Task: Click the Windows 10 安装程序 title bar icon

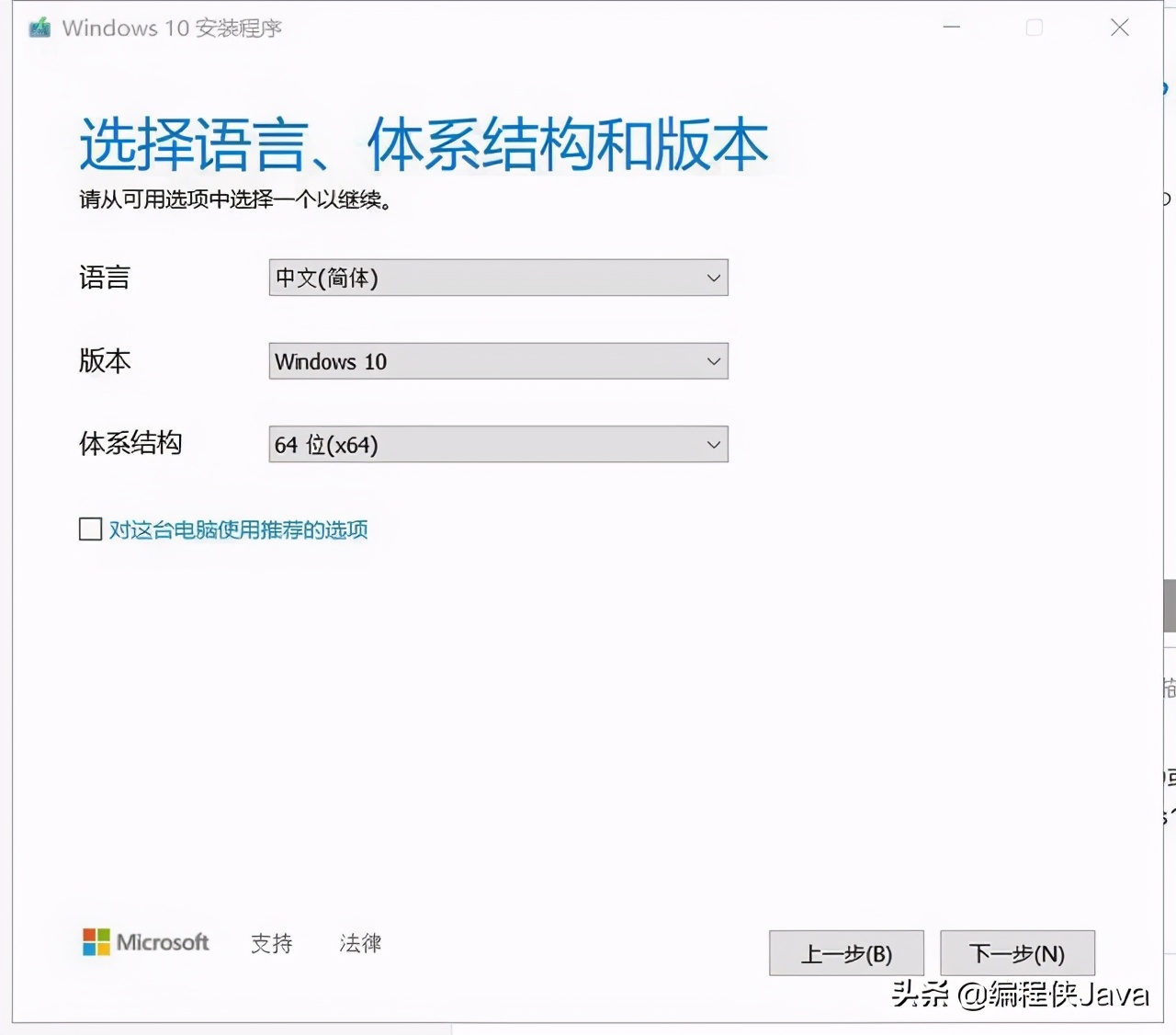Action: [x=38, y=28]
